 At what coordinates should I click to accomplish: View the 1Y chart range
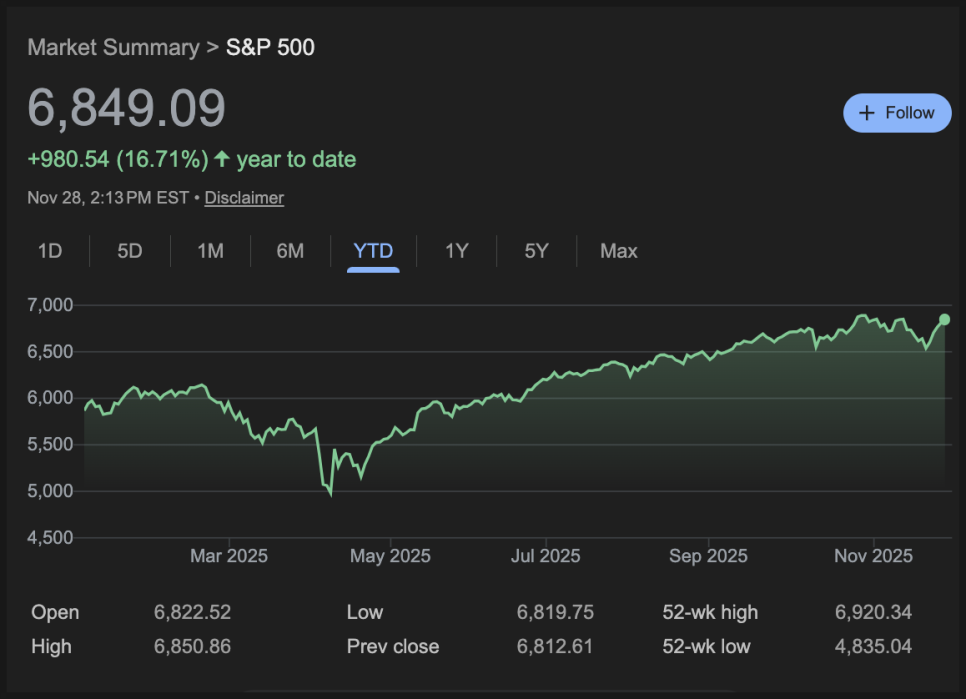point(456,251)
